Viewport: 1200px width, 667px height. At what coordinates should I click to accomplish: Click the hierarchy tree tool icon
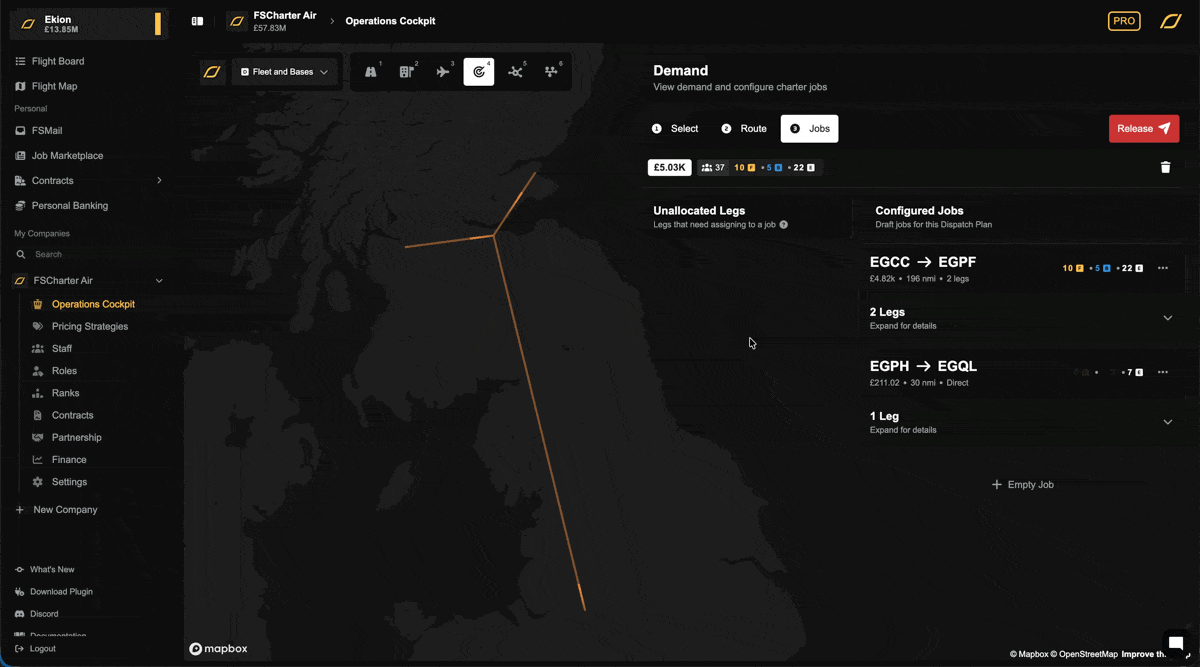[551, 72]
